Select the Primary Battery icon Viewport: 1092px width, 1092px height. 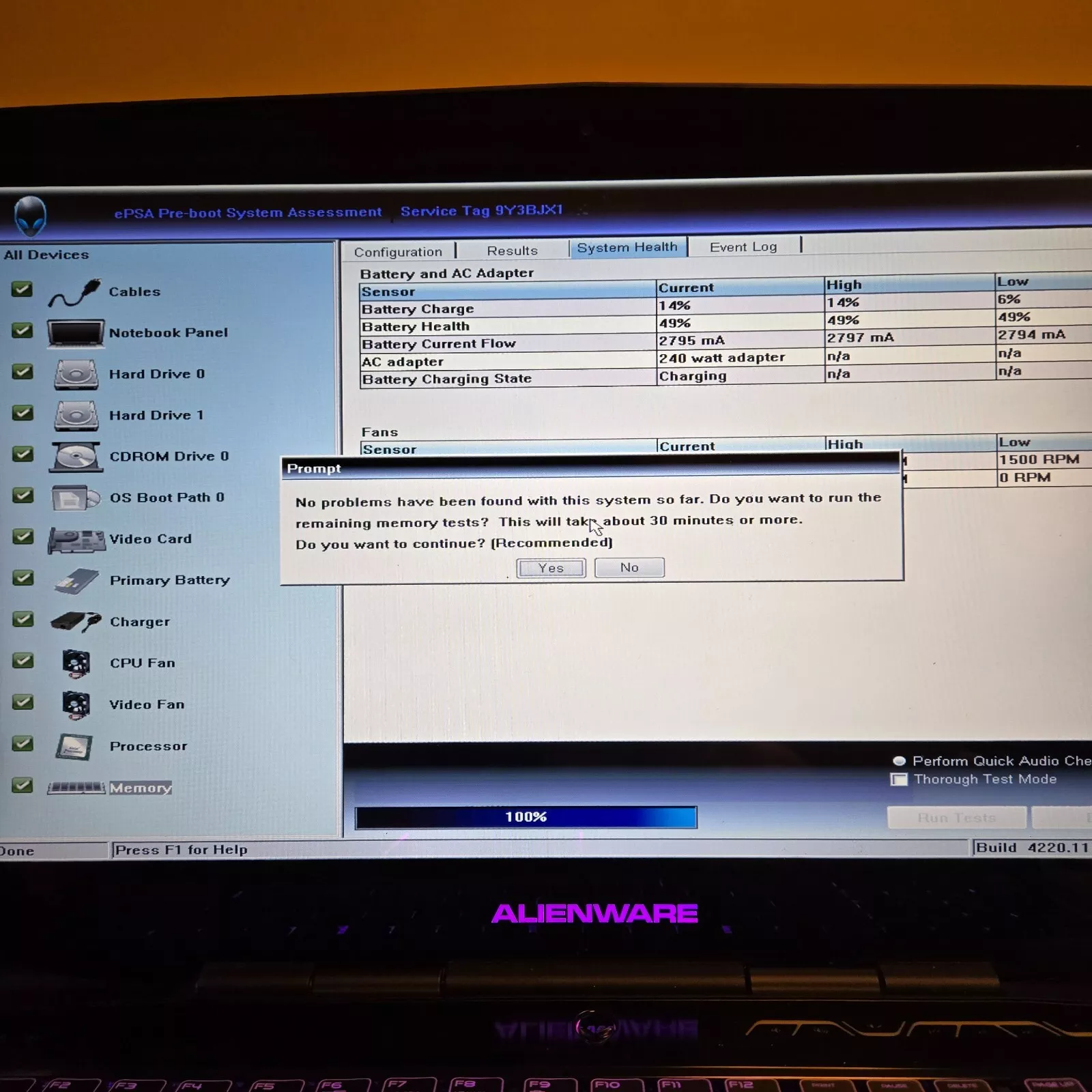(77, 581)
